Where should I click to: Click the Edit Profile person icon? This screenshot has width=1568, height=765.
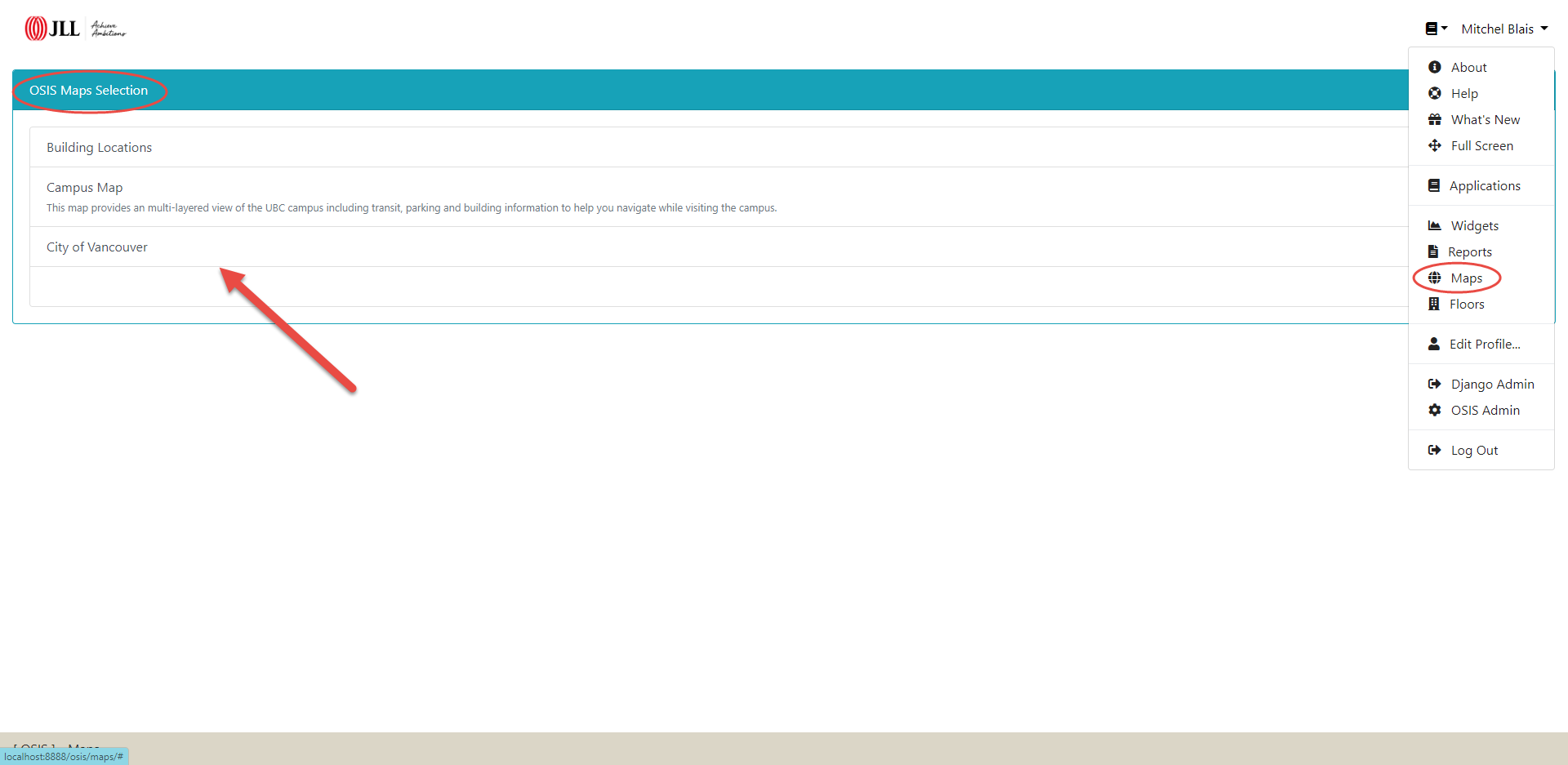click(1433, 344)
